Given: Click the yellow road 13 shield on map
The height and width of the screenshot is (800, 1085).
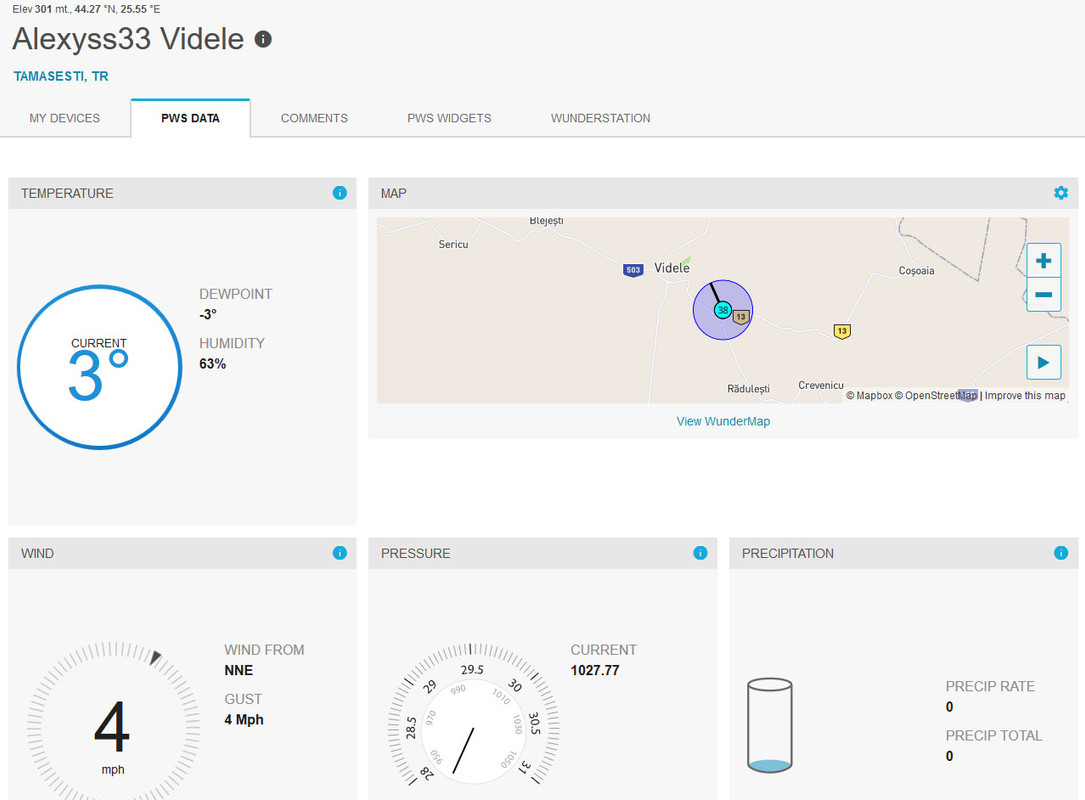Looking at the screenshot, I should pyautogui.click(x=841, y=331).
